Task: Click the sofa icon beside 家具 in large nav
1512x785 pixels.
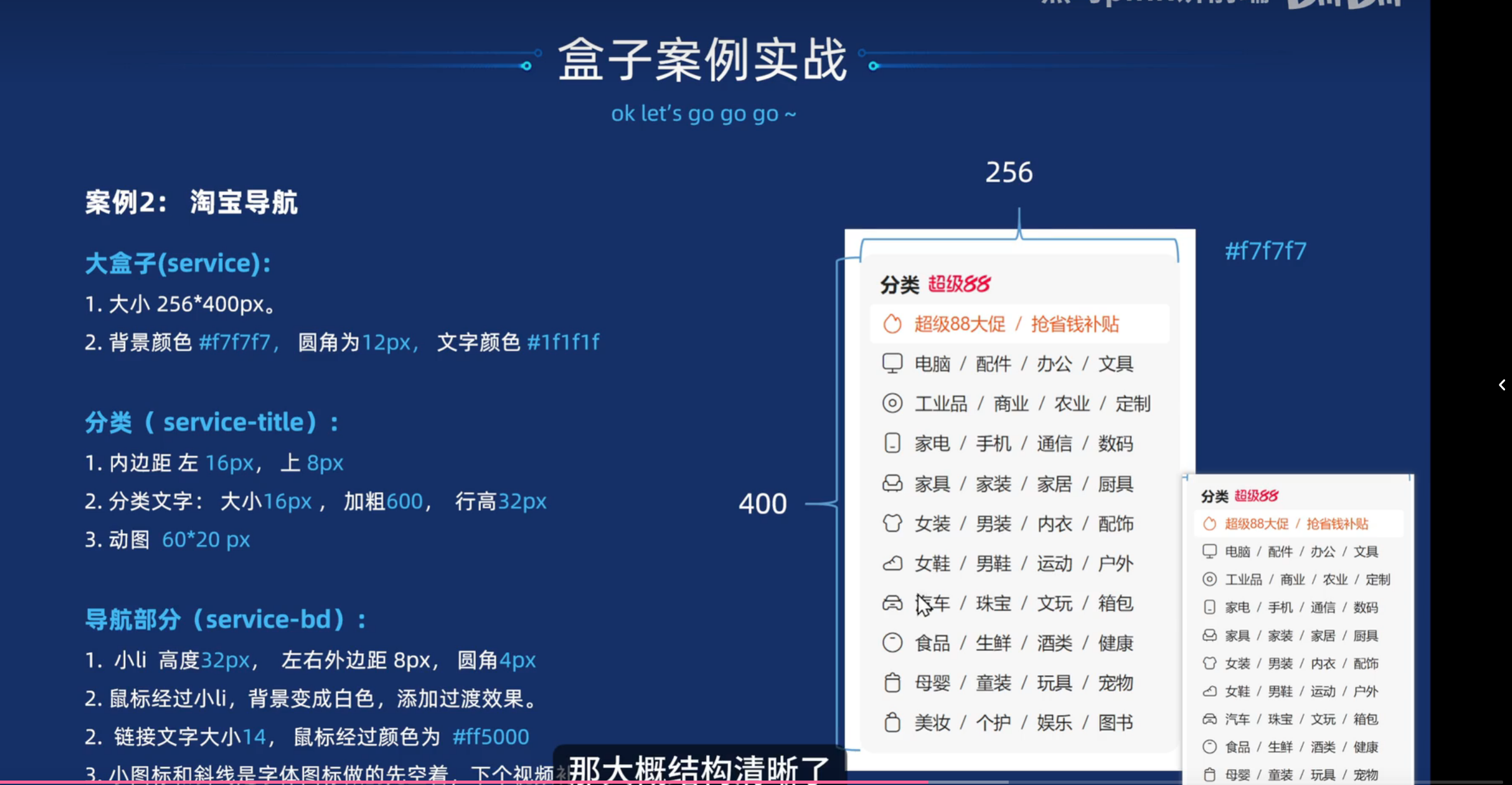Action: point(892,483)
